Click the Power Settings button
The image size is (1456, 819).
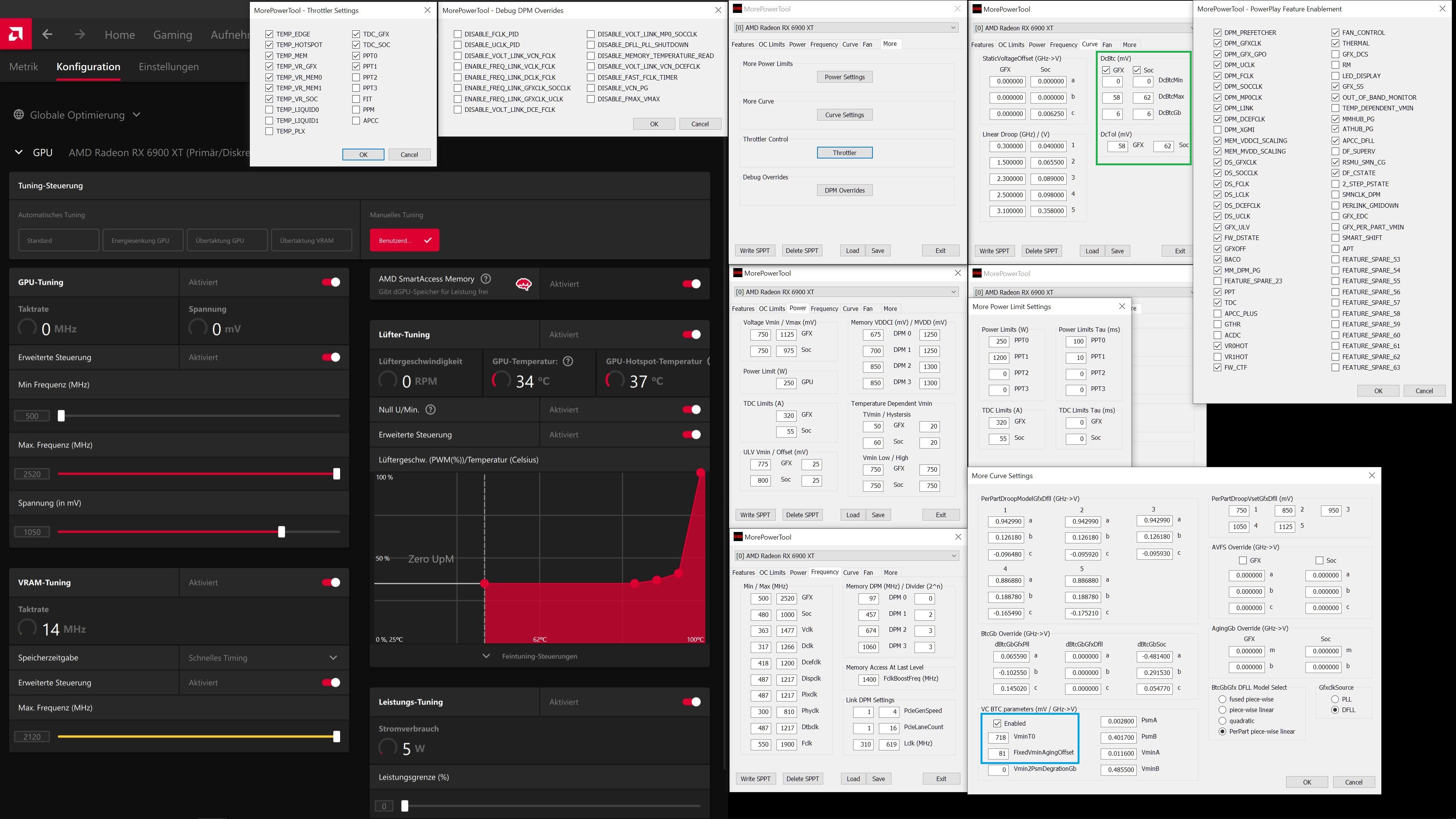pos(844,77)
